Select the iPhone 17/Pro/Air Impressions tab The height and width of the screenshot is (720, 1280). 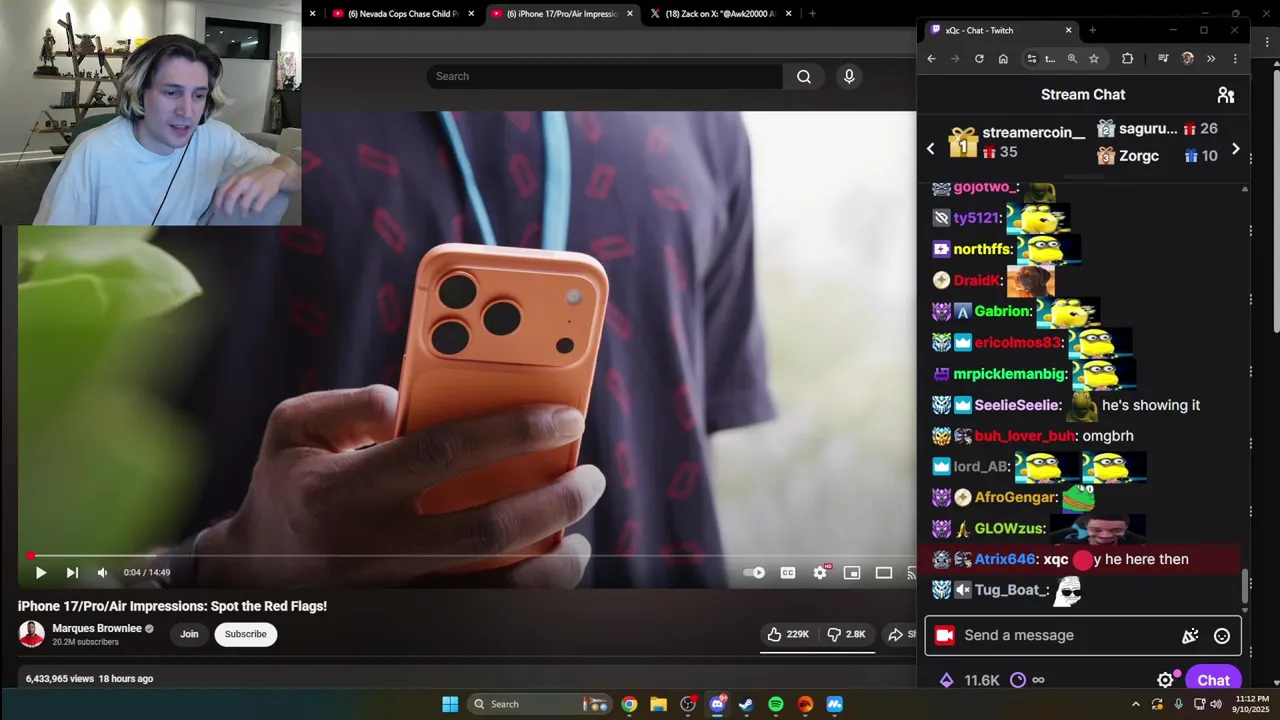tap(562, 14)
